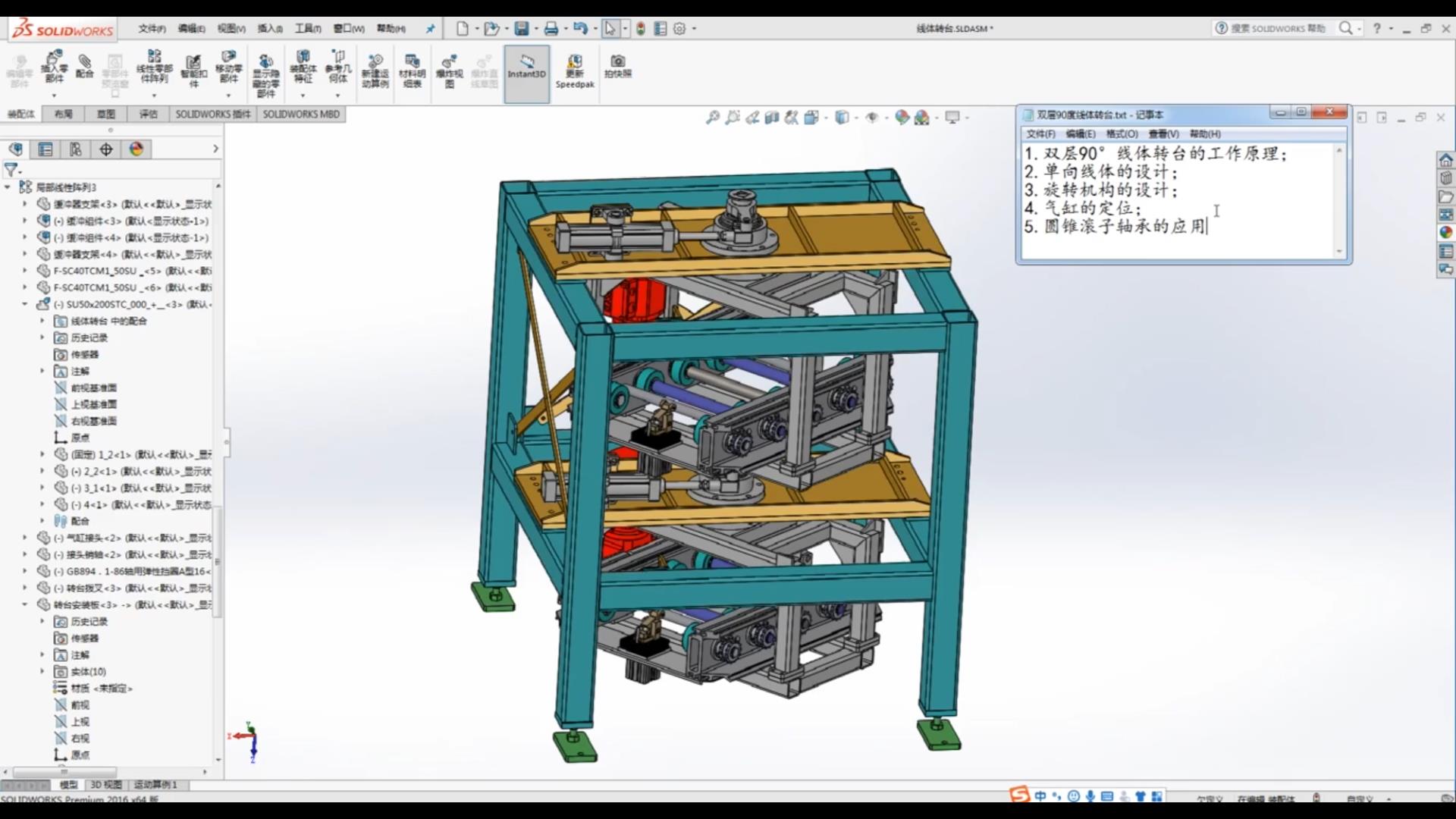This screenshot has height=819, width=1456.
Task: Click Update Speedpak tool
Action: (575, 71)
